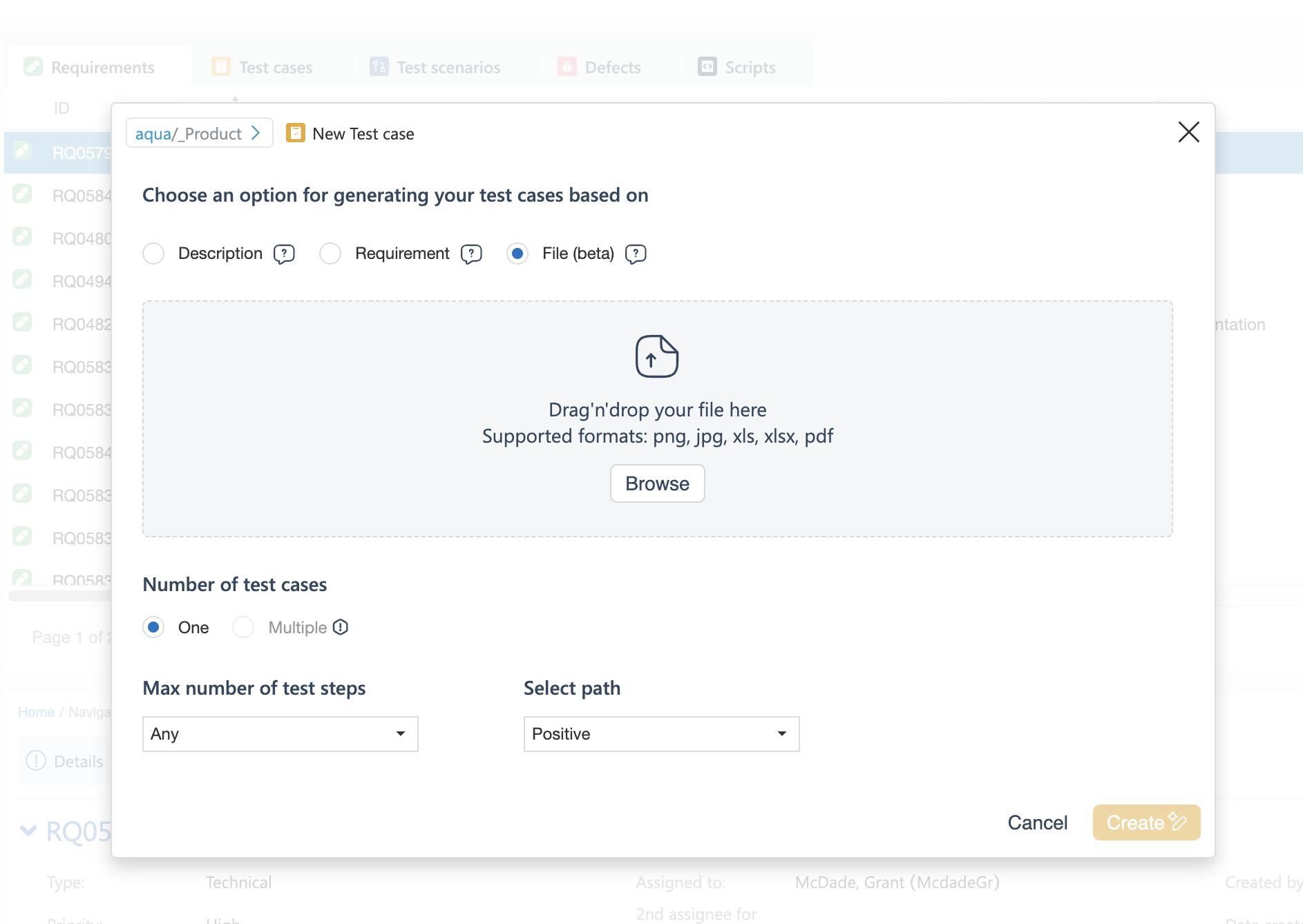1303x924 pixels.
Task: Switch to the Test cases tab
Action: pos(274,68)
